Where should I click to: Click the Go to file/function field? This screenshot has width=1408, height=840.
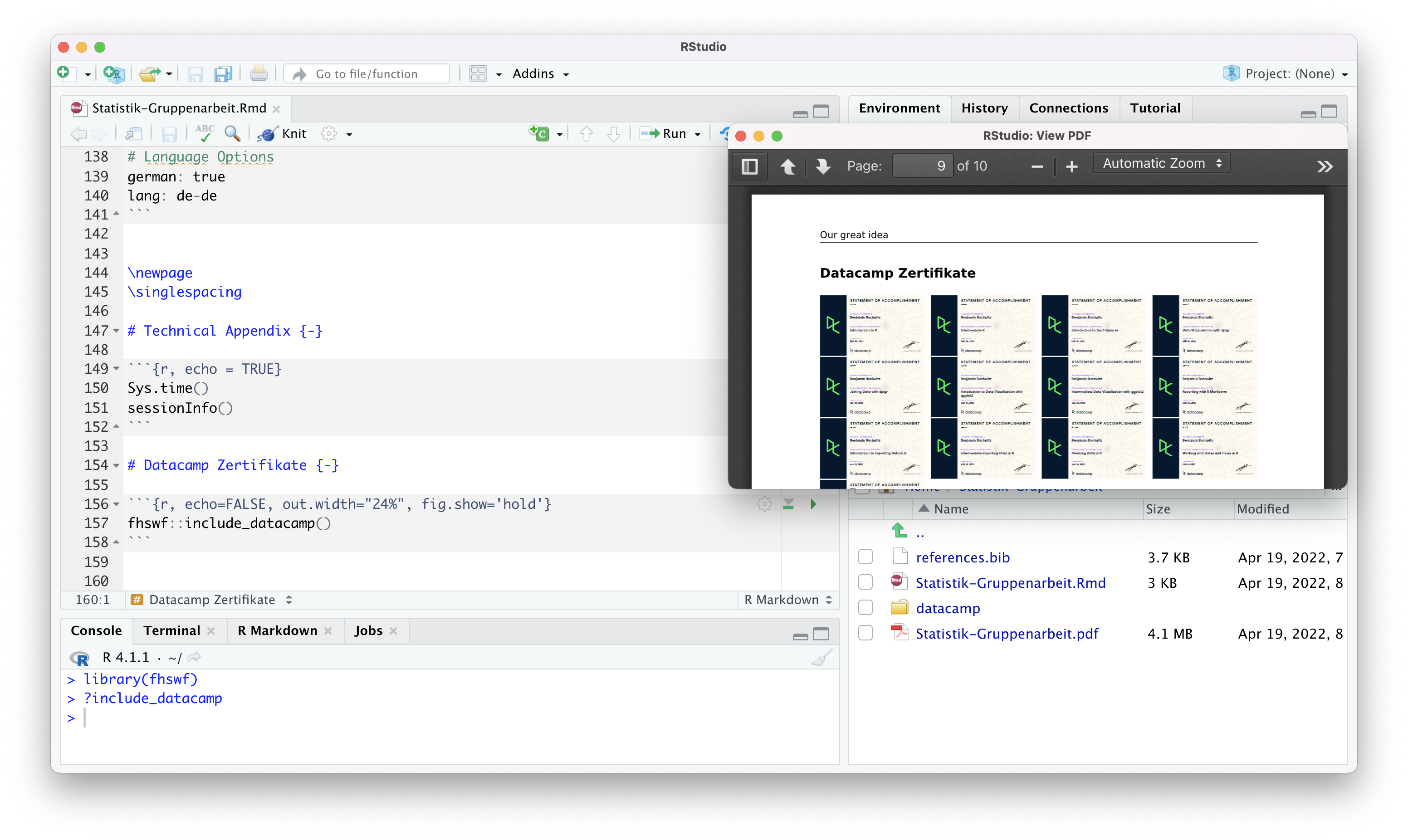pos(367,73)
